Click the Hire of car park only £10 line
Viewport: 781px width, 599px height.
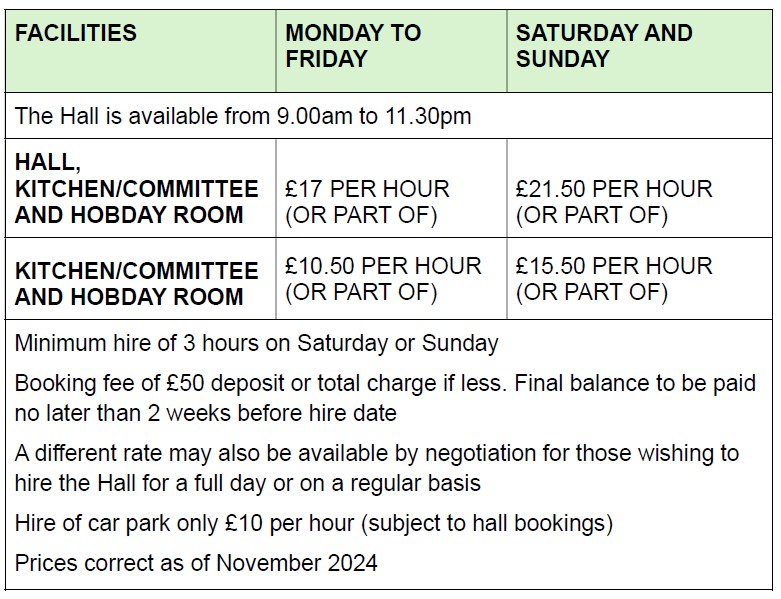[x=313, y=522]
